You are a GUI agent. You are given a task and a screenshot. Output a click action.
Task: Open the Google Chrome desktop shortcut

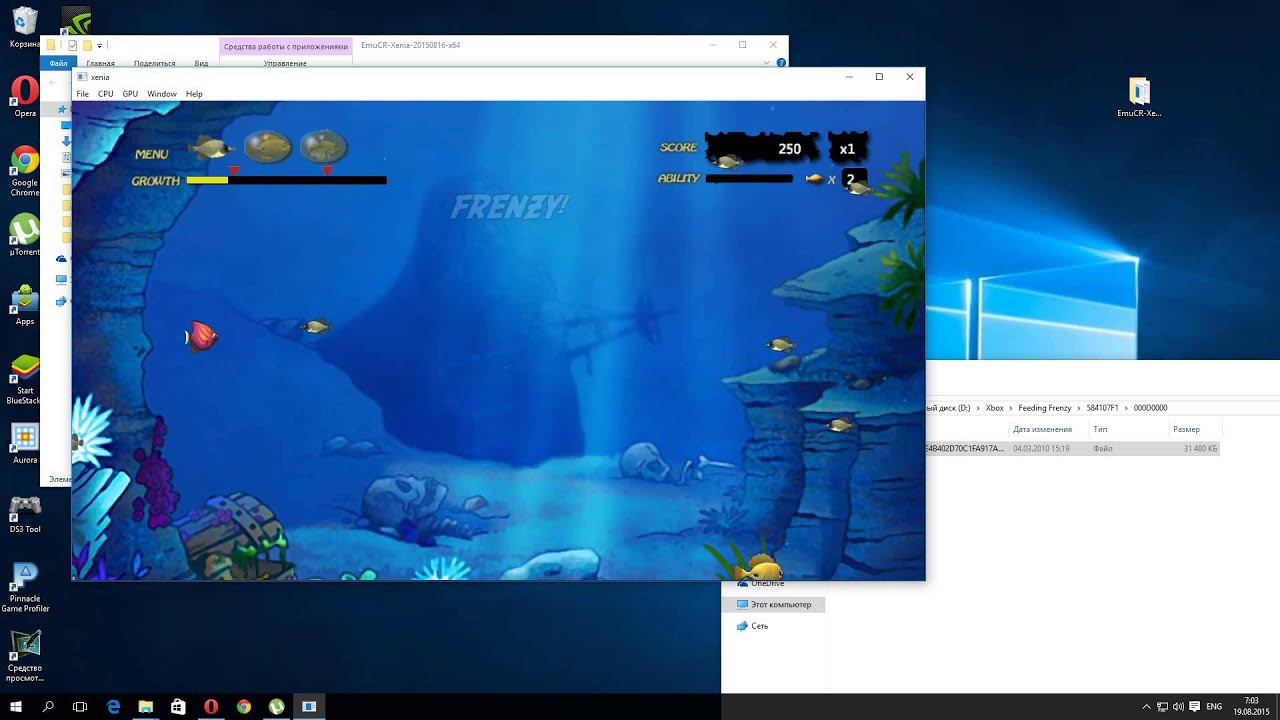tap(25, 171)
